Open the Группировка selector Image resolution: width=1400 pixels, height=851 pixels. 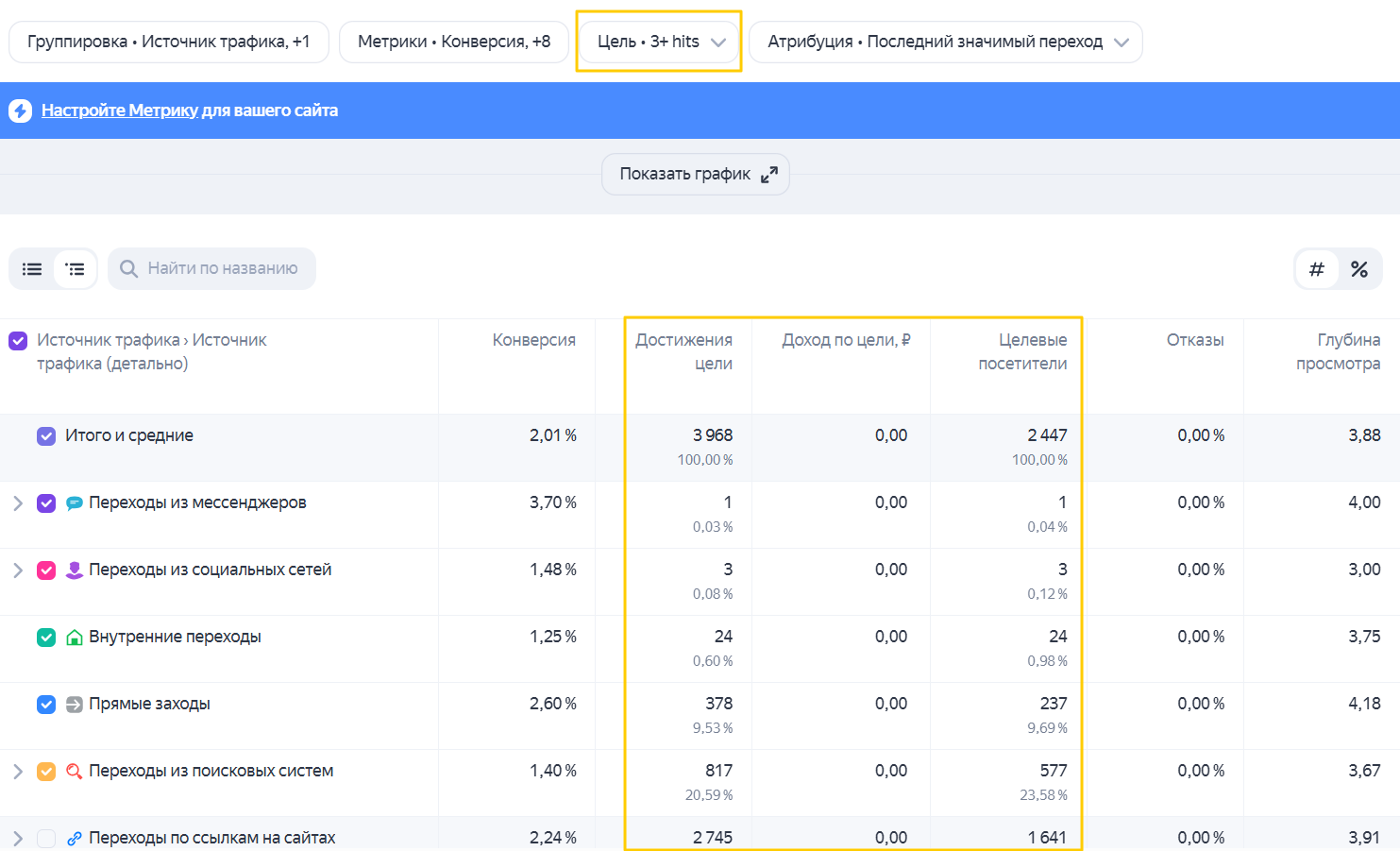pyautogui.click(x=169, y=42)
